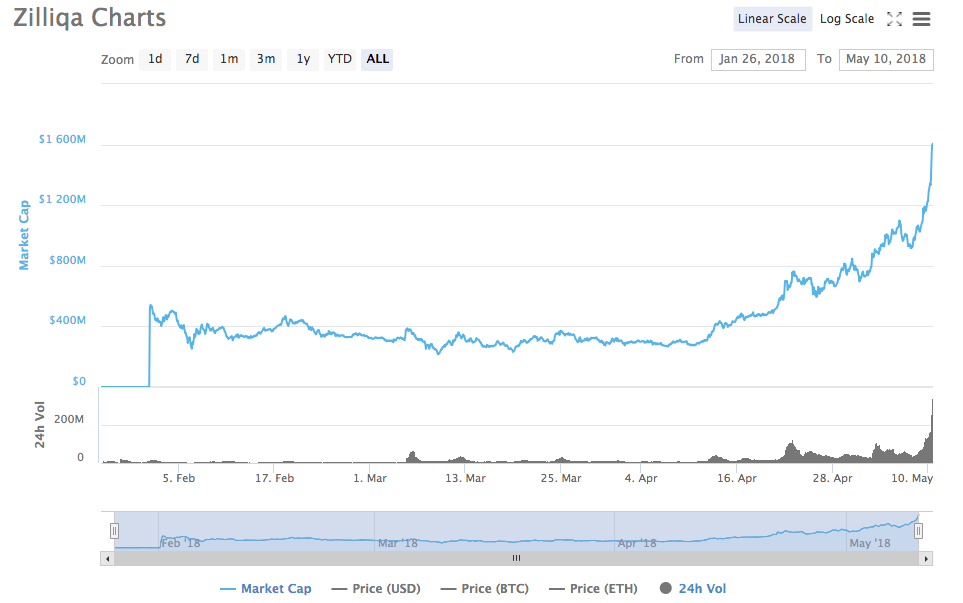Click the navigator scrollbar thumb grip

coord(517,558)
